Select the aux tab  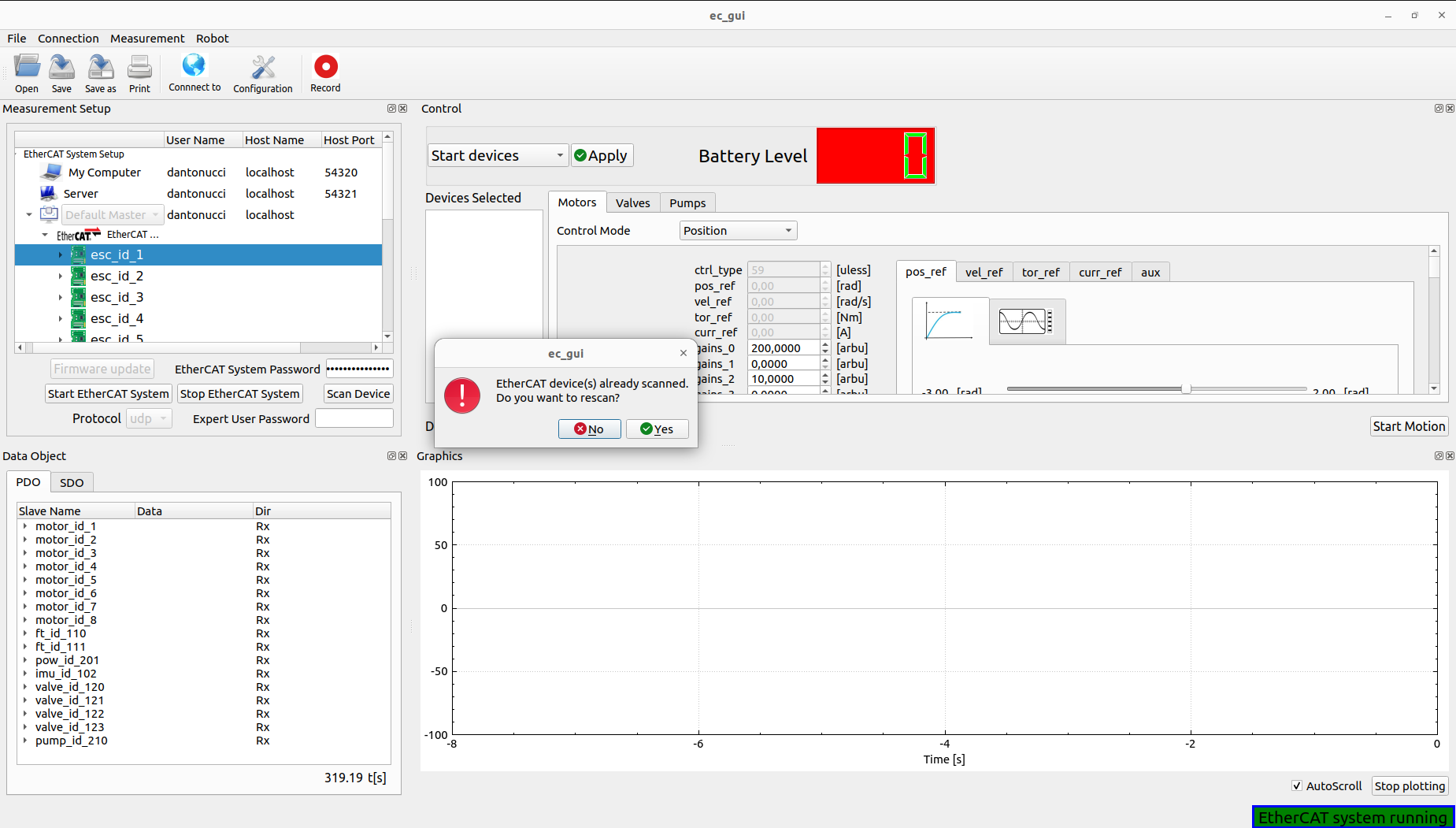1150,273
